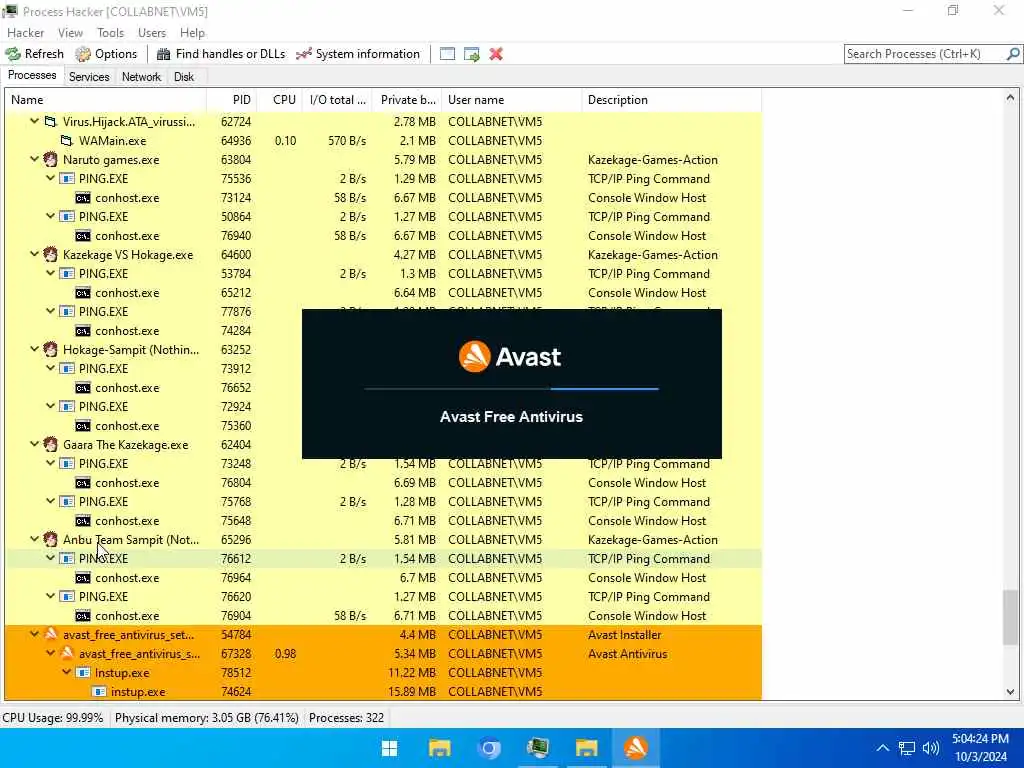This screenshot has width=1024, height=768.
Task: Collapse Kazekage VS Hokage.exe tree node
Action: click(34, 255)
